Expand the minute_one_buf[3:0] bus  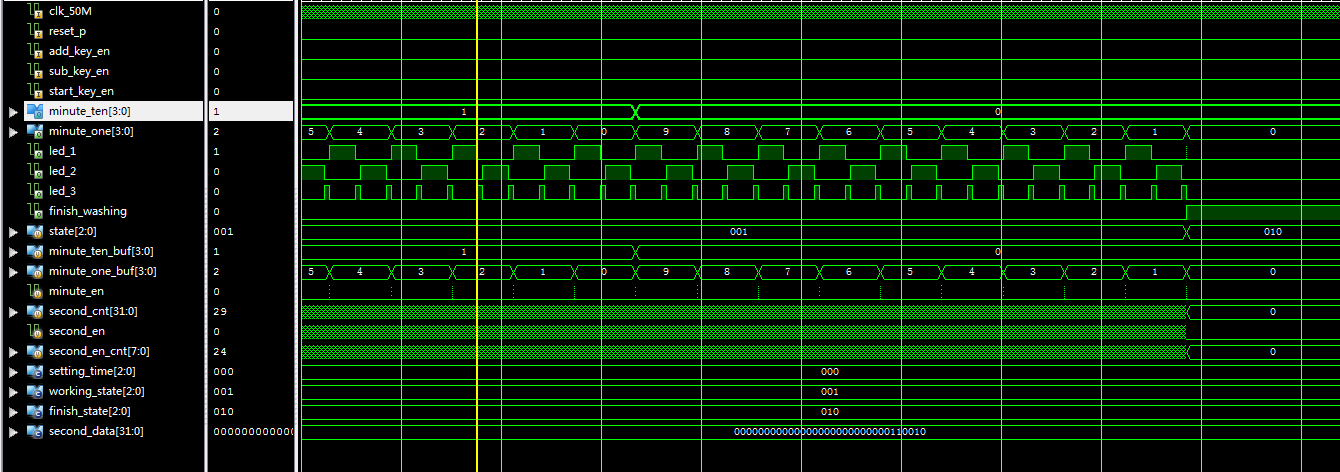click(x=13, y=271)
